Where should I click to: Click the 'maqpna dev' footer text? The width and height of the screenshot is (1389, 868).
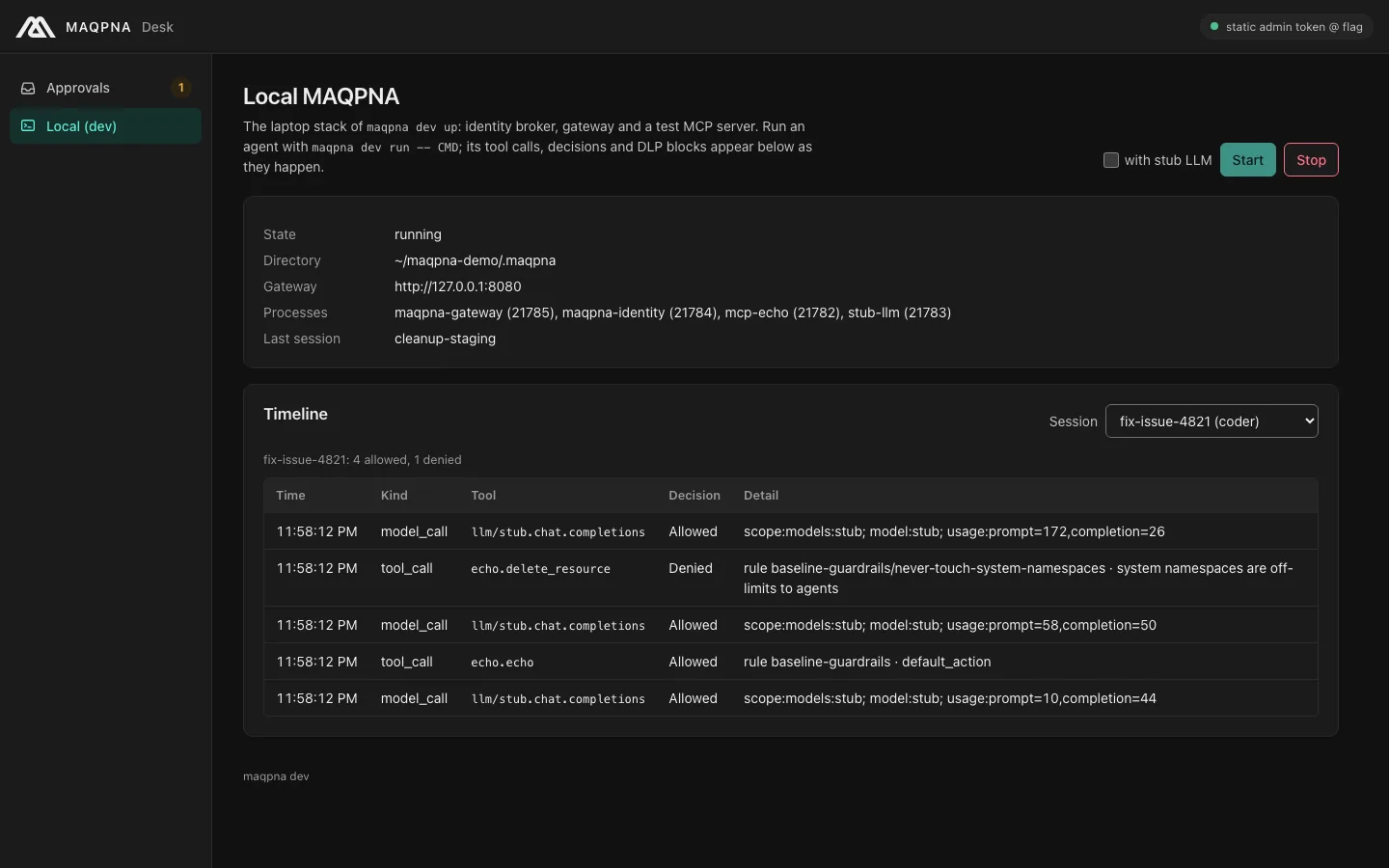(x=276, y=776)
